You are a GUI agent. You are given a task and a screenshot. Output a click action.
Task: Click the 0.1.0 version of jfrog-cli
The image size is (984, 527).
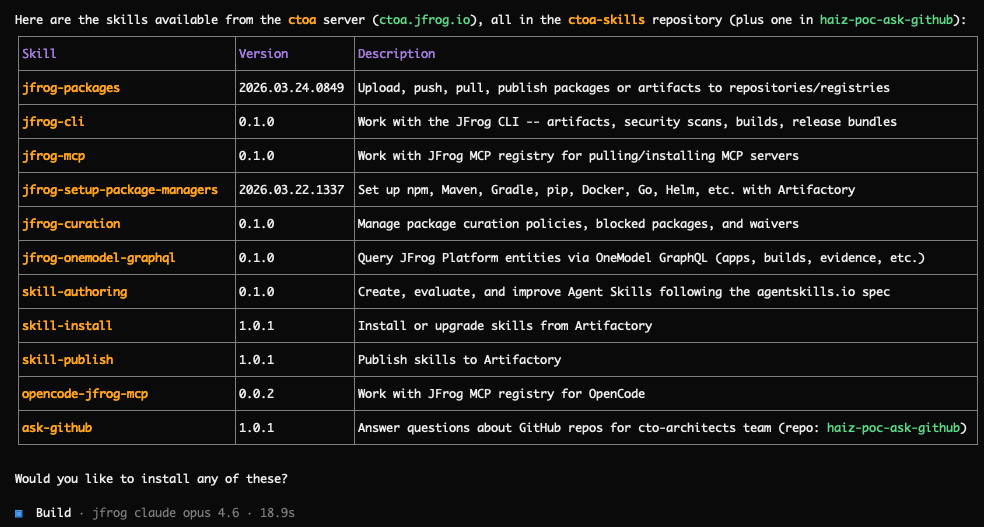click(x=257, y=122)
